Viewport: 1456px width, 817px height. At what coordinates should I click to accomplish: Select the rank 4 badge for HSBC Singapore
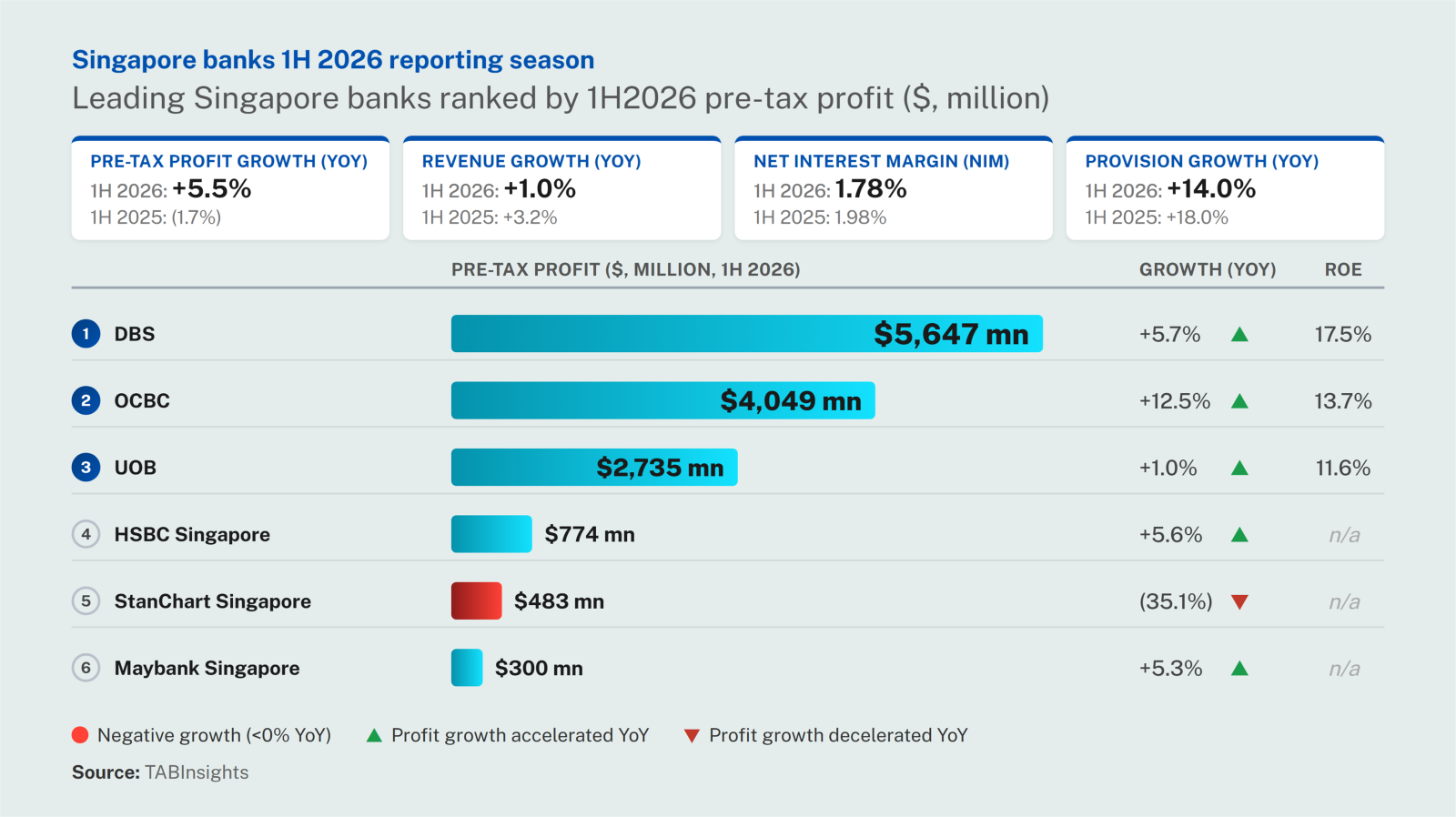tap(86, 534)
